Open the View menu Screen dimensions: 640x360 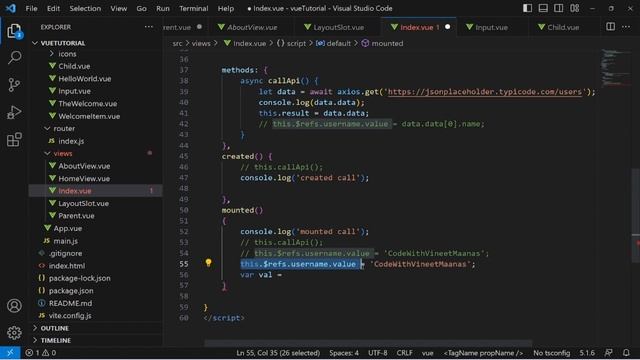click(118, 8)
